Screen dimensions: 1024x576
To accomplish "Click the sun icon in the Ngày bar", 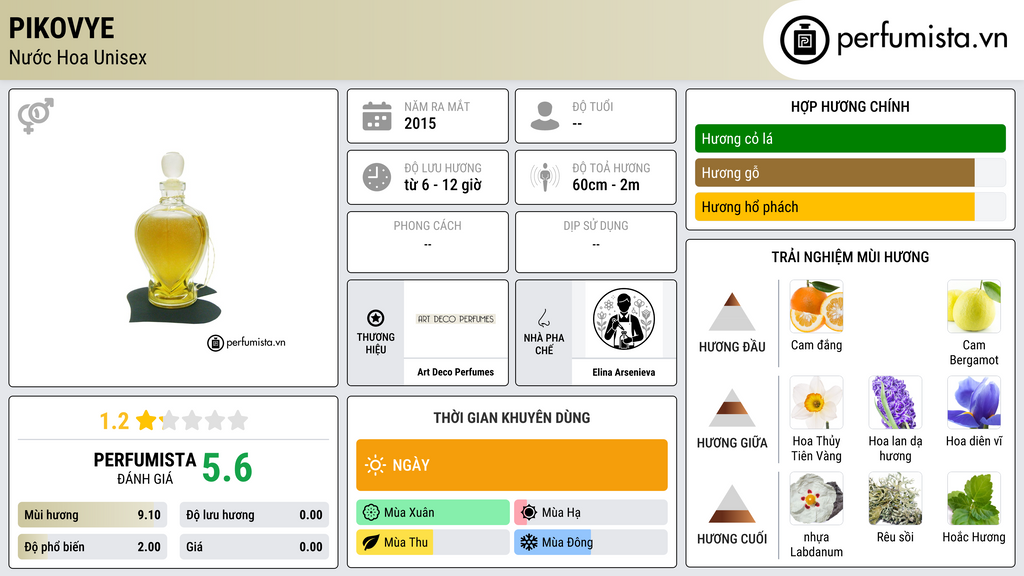I will tap(376, 465).
